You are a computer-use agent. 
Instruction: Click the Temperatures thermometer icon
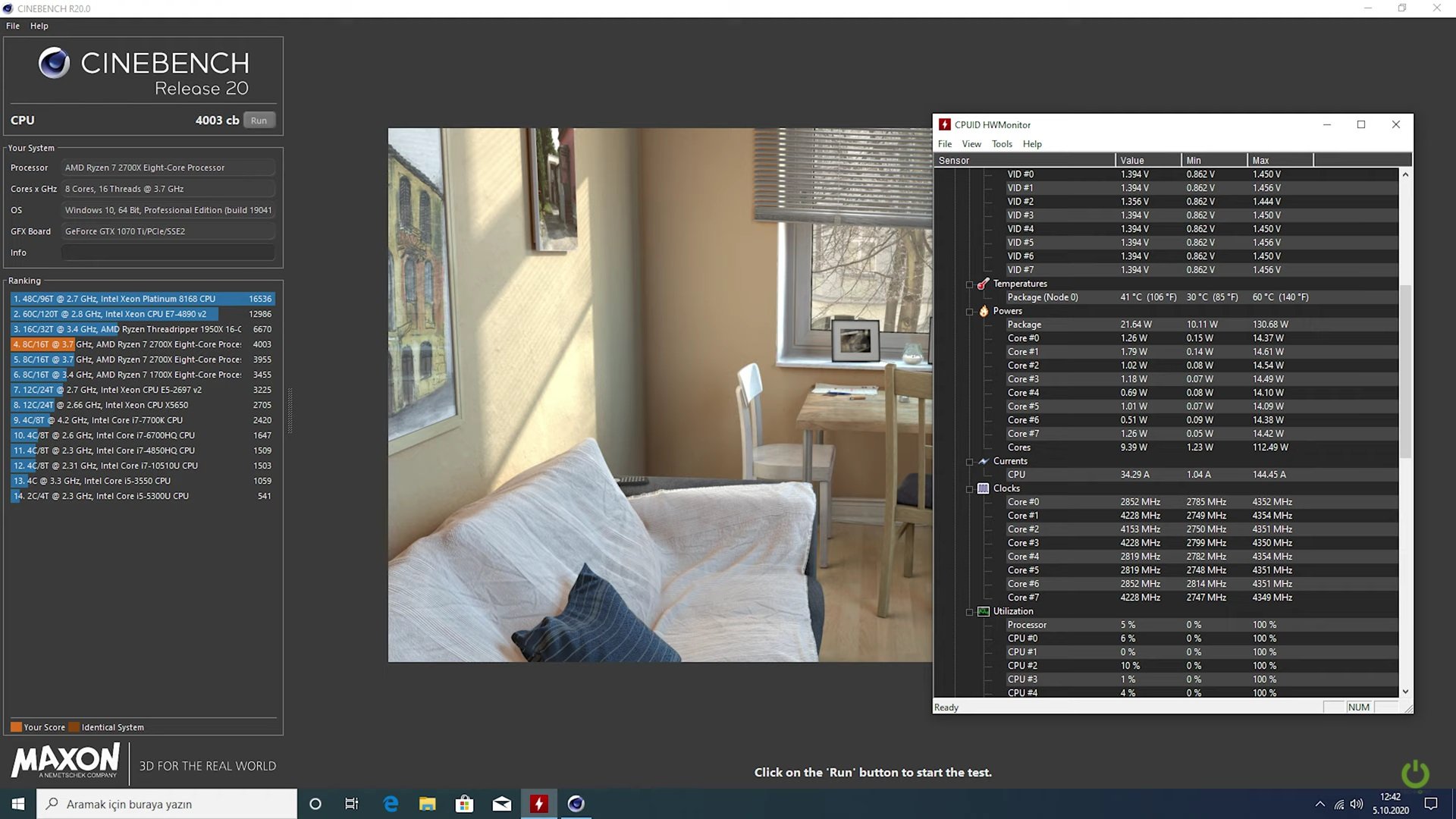tap(983, 284)
